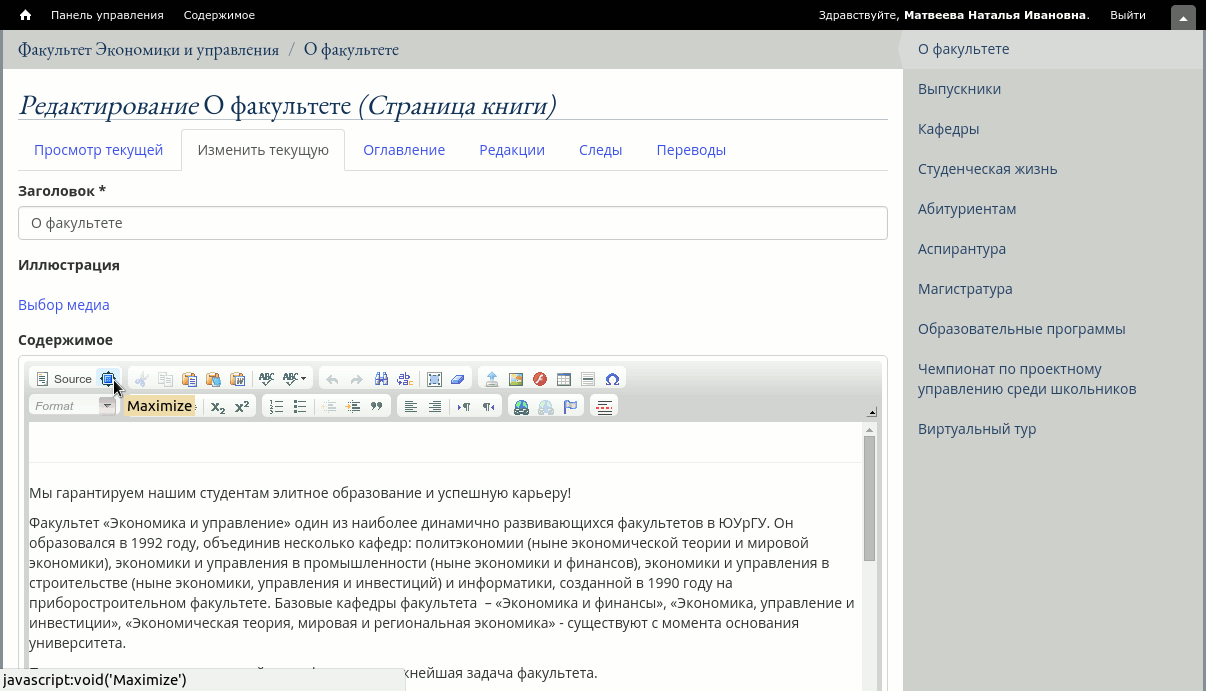The width and height of the screenshot is (1206, 691).
Task: Apply block quote formatting
Action: click(377, 406)
